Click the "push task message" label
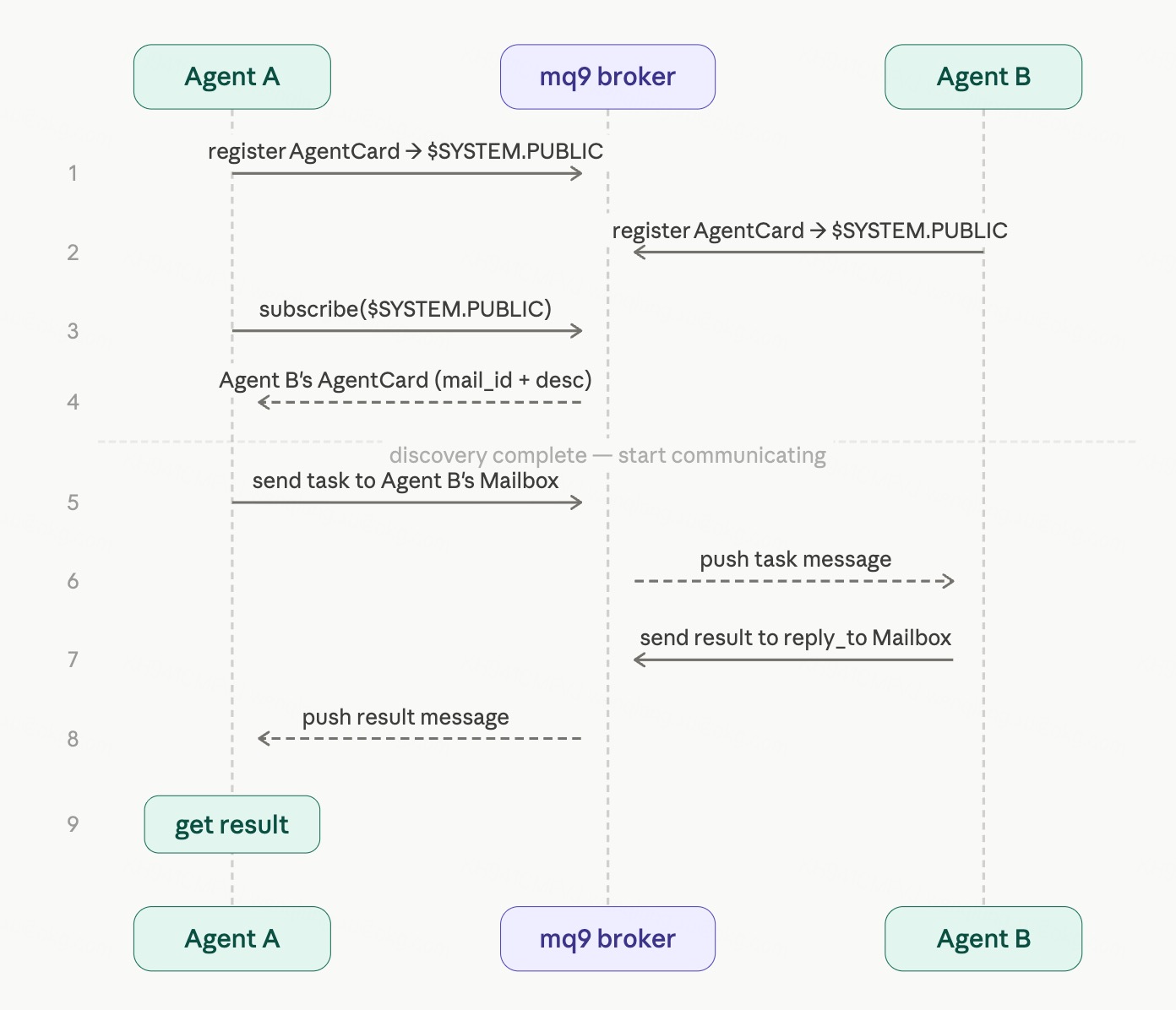Image resolution: width=1176 pixels, height=1010 pixels. click(795, 559)
